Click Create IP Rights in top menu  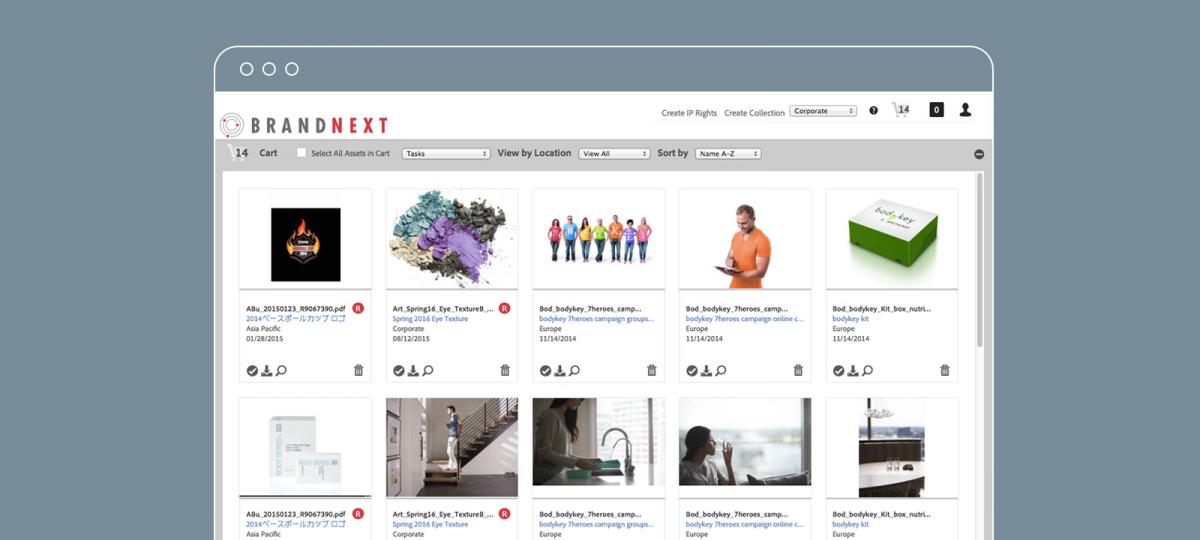[689, 113]
